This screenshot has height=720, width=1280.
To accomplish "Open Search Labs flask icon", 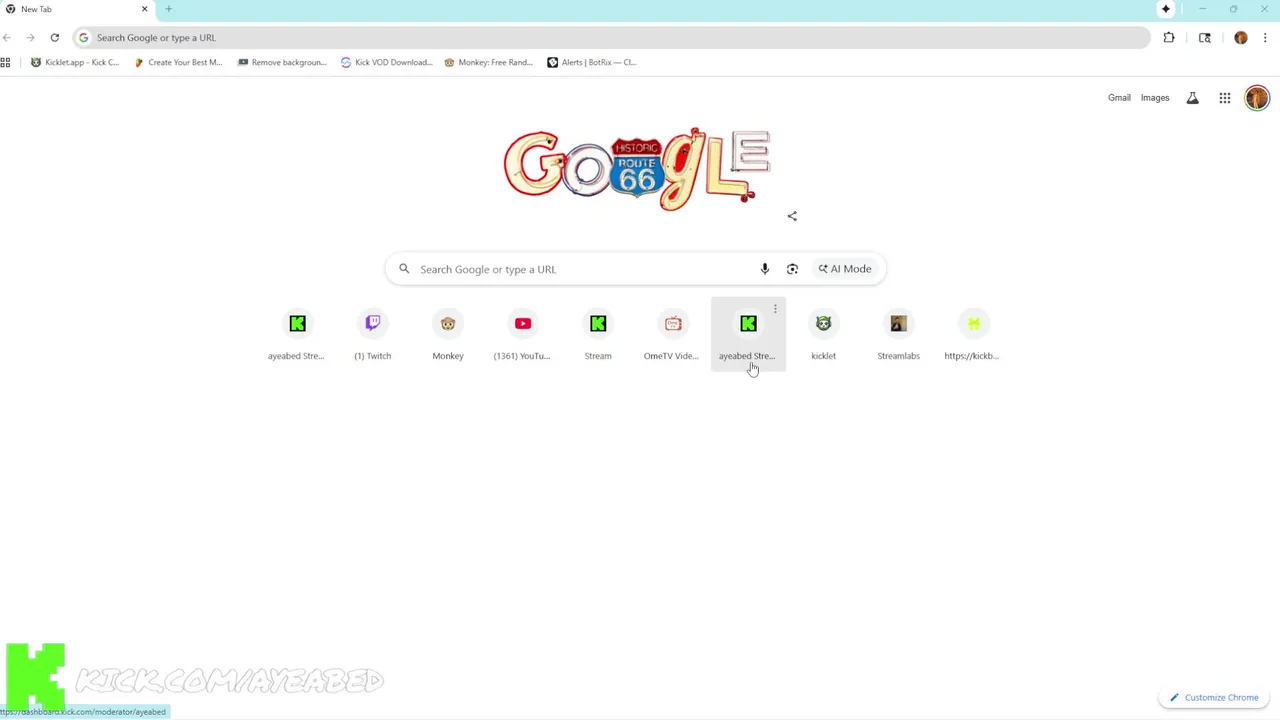I will point(1192,98).
